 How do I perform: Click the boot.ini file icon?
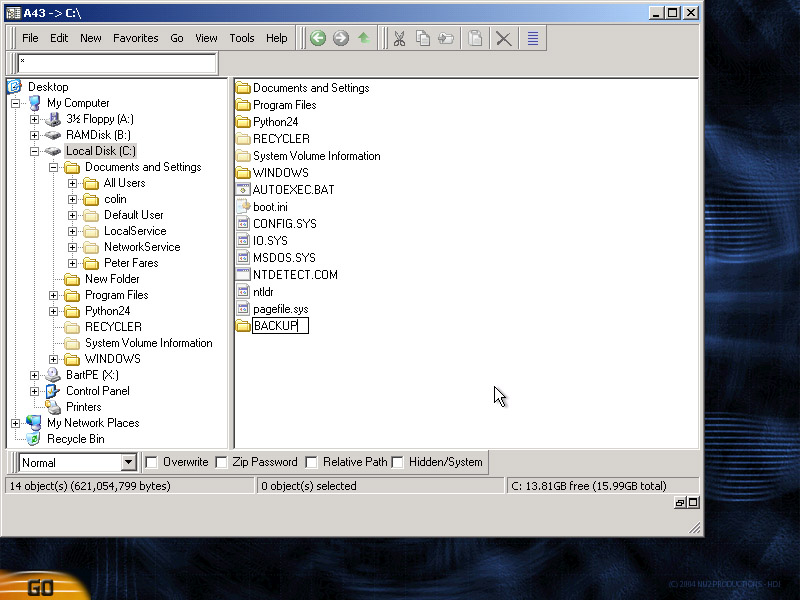[x=243, y=207]
